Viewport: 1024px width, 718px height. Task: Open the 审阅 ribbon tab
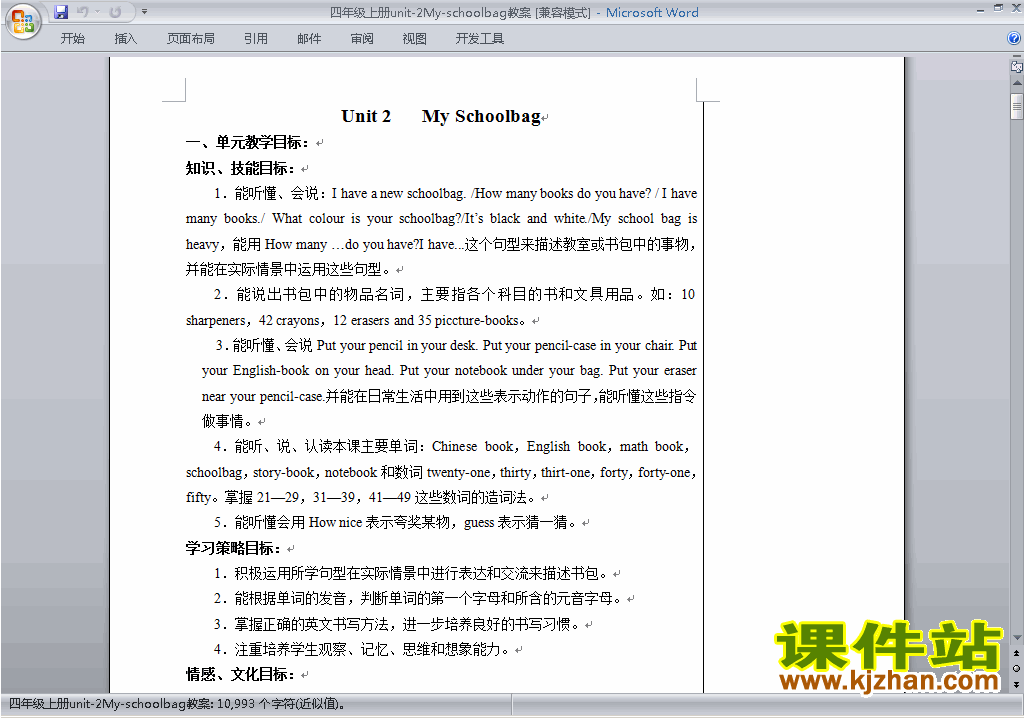[x=362, y=39]
